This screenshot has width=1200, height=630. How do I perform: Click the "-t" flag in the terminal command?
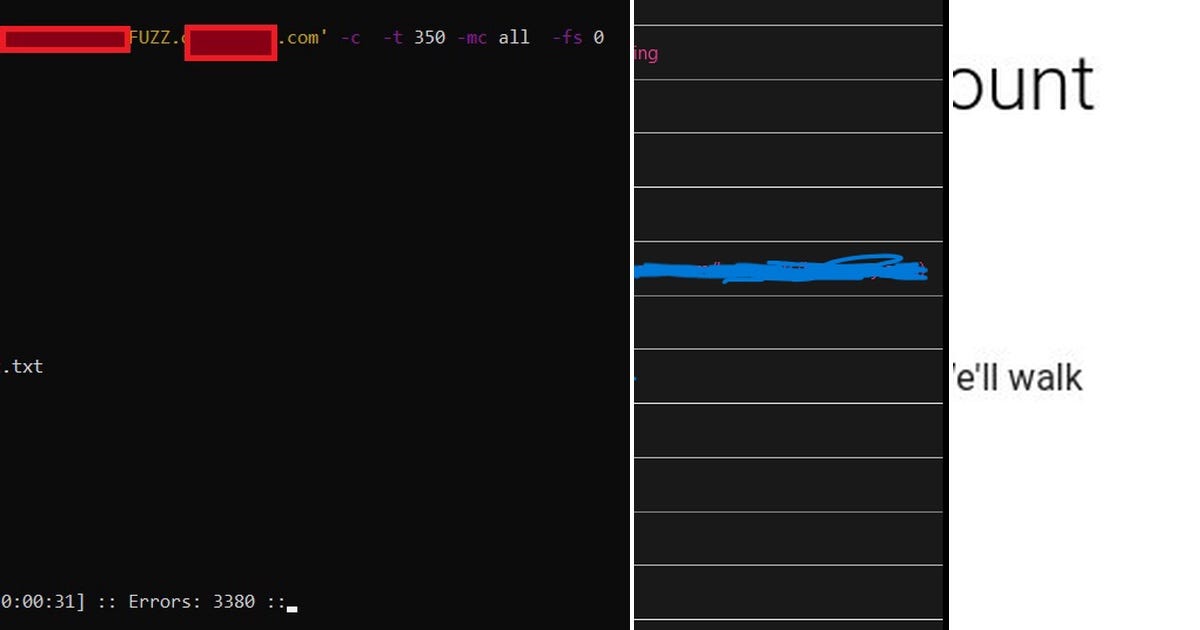[x=393, y=38]
